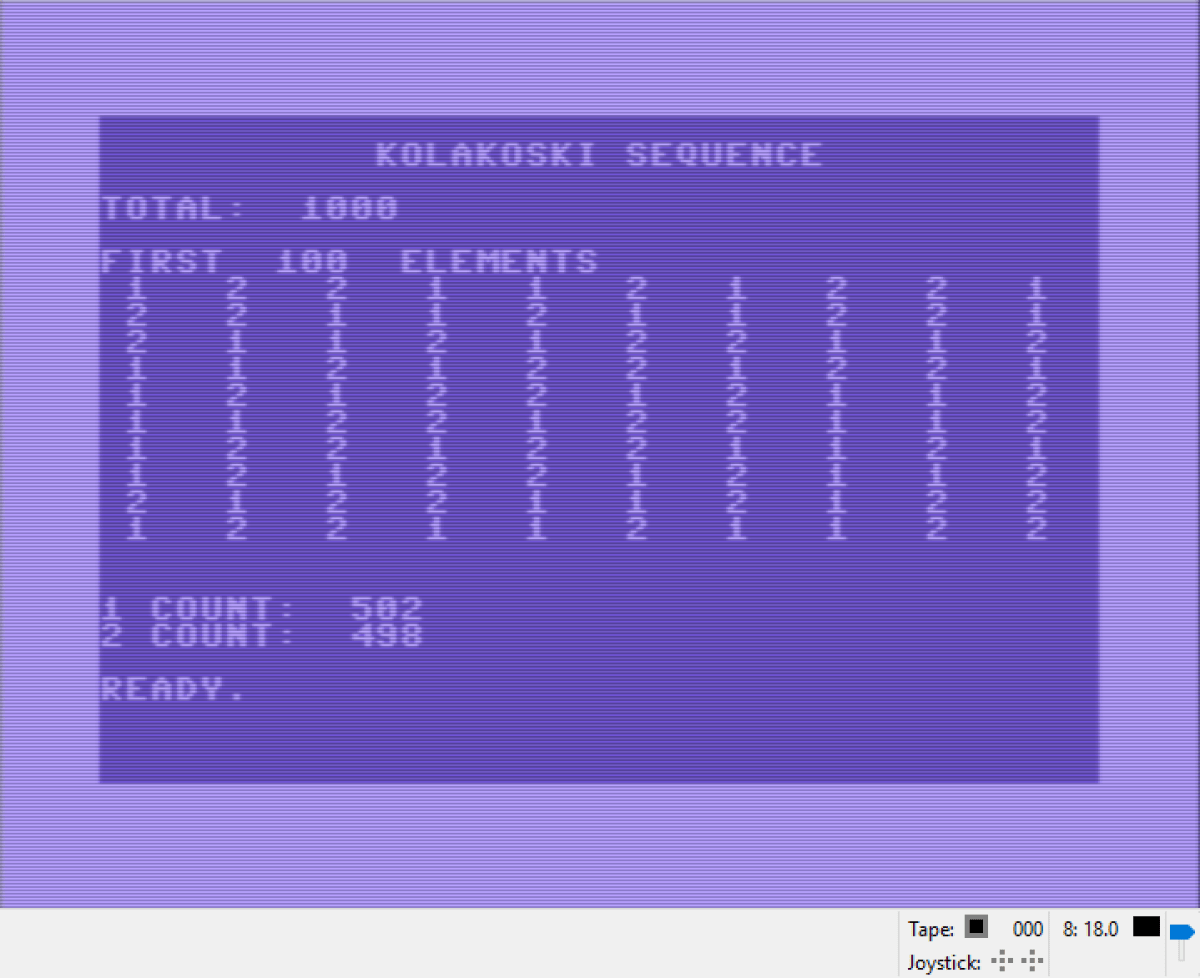Click the tape counter showing 000
Viewport: 1200px width, 978px height.
tap(1026, 929)
